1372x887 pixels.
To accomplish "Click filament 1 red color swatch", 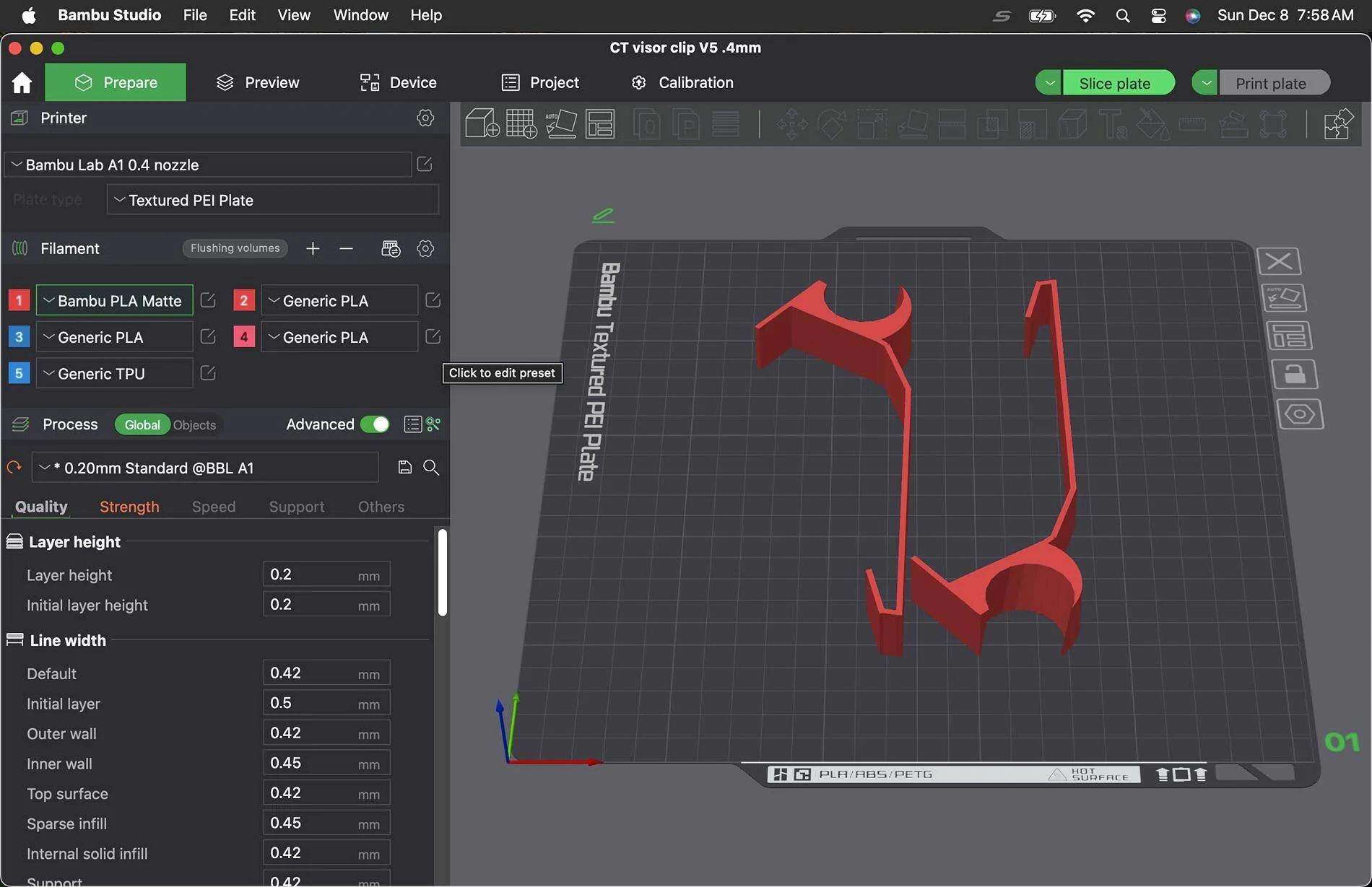I will click(19, 300).
